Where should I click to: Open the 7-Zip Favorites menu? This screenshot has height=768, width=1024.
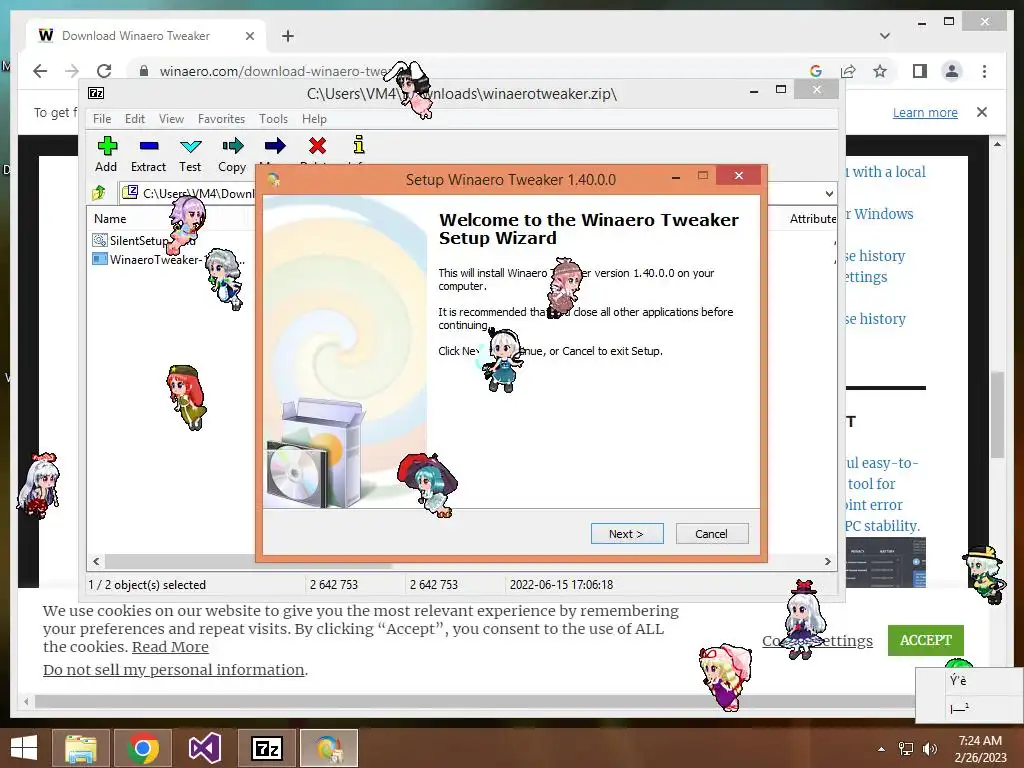click(221, 119)
